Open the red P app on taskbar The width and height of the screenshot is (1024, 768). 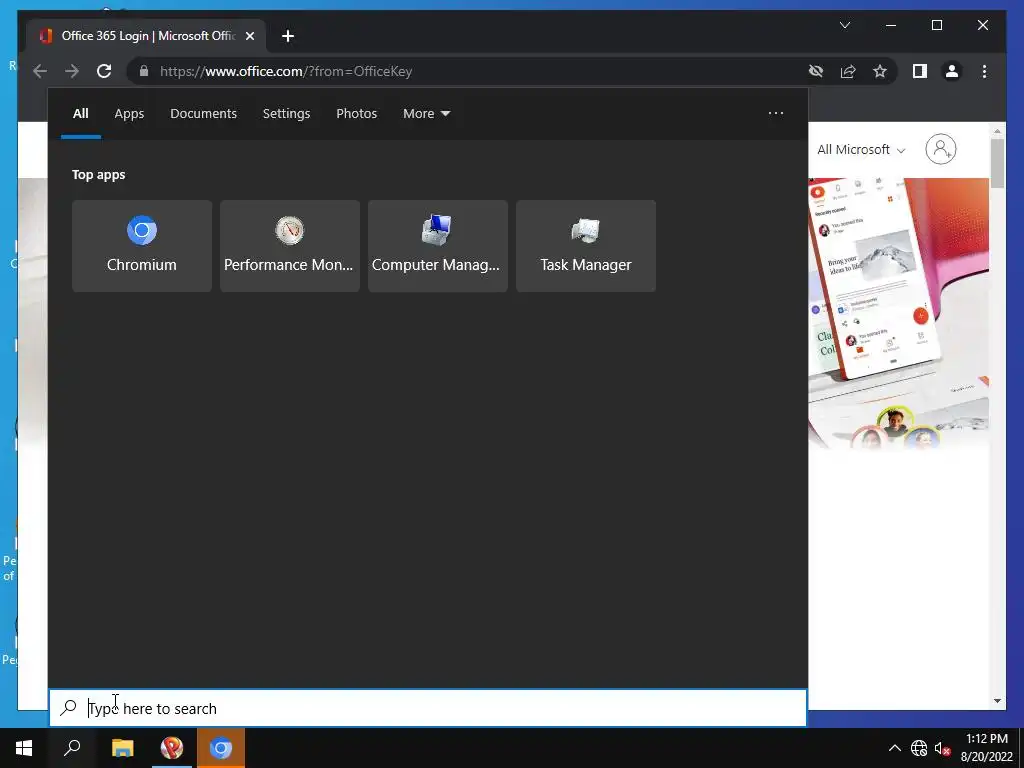172,748
